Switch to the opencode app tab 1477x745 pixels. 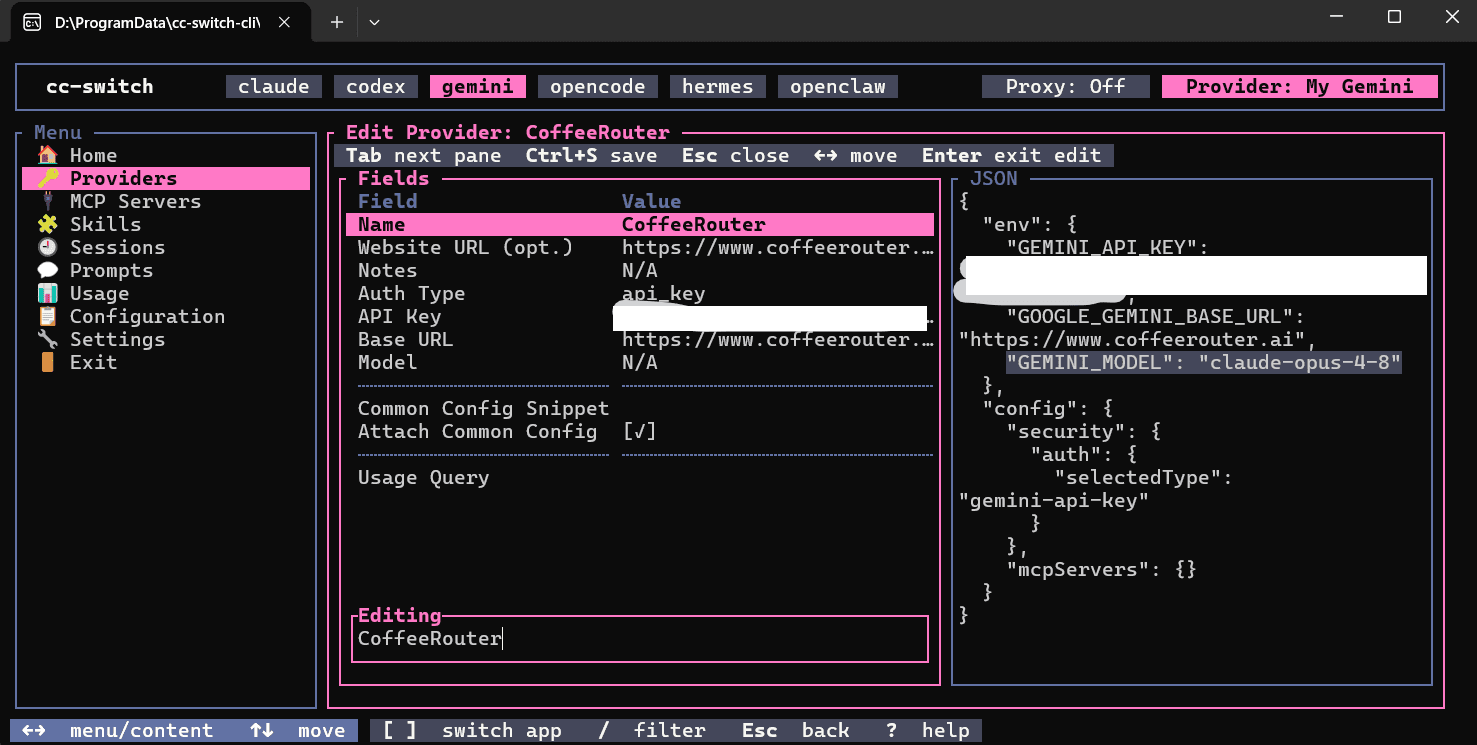pos(598,87)
